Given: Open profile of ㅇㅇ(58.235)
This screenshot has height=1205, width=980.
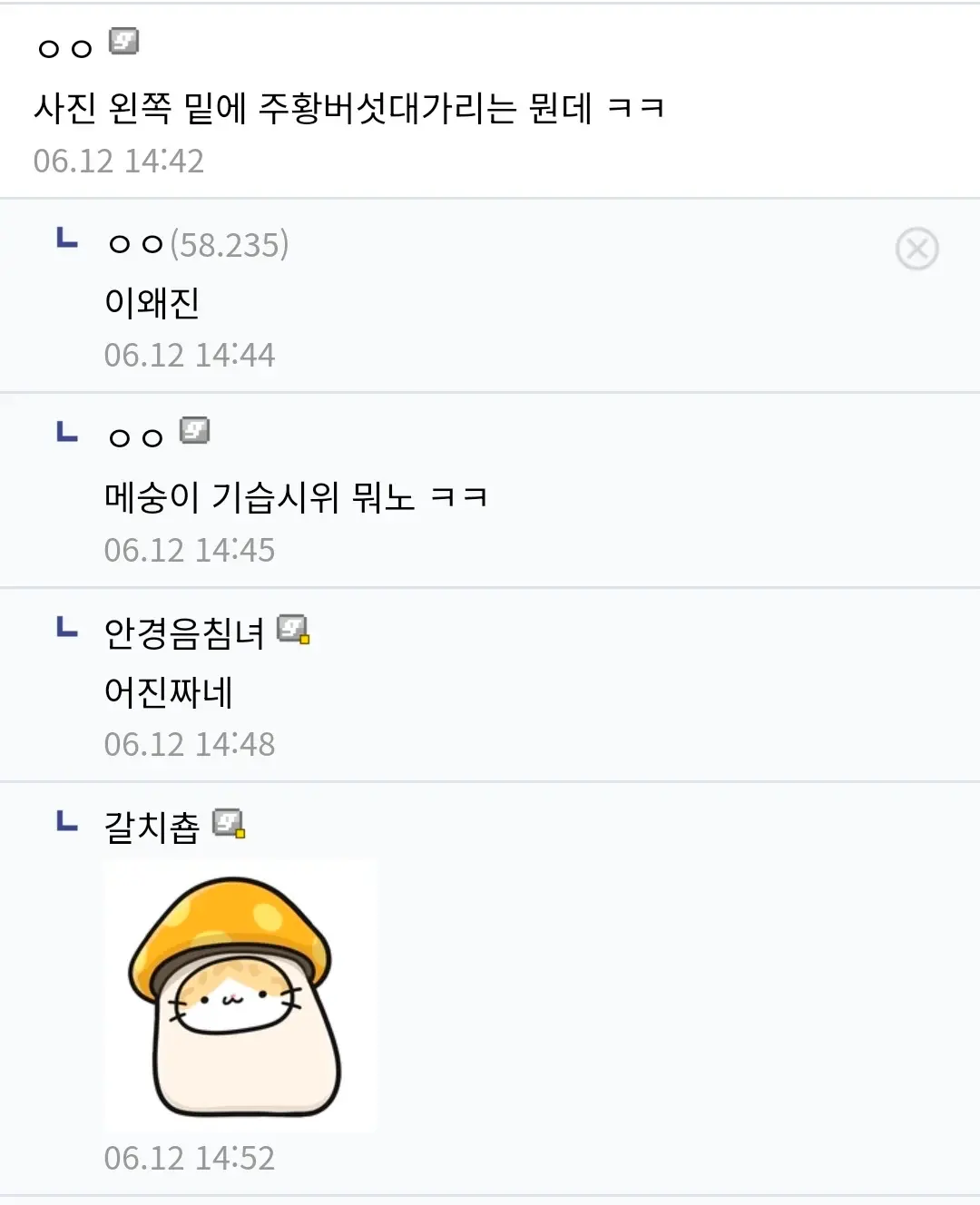Looking at the screenshot, I should (198, 244).
